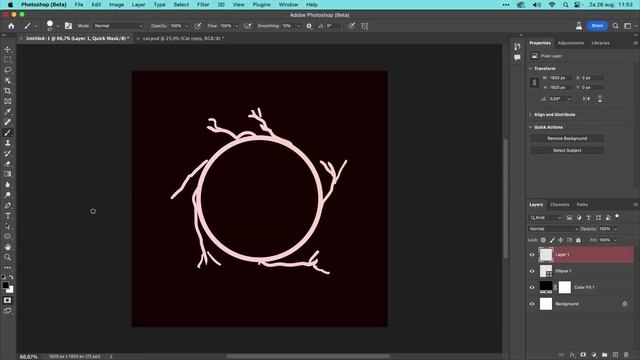This screenshot has height=360, width=640.
Task: Open the Filter menu
Action: pyautogui.click(x=203, y=4)
